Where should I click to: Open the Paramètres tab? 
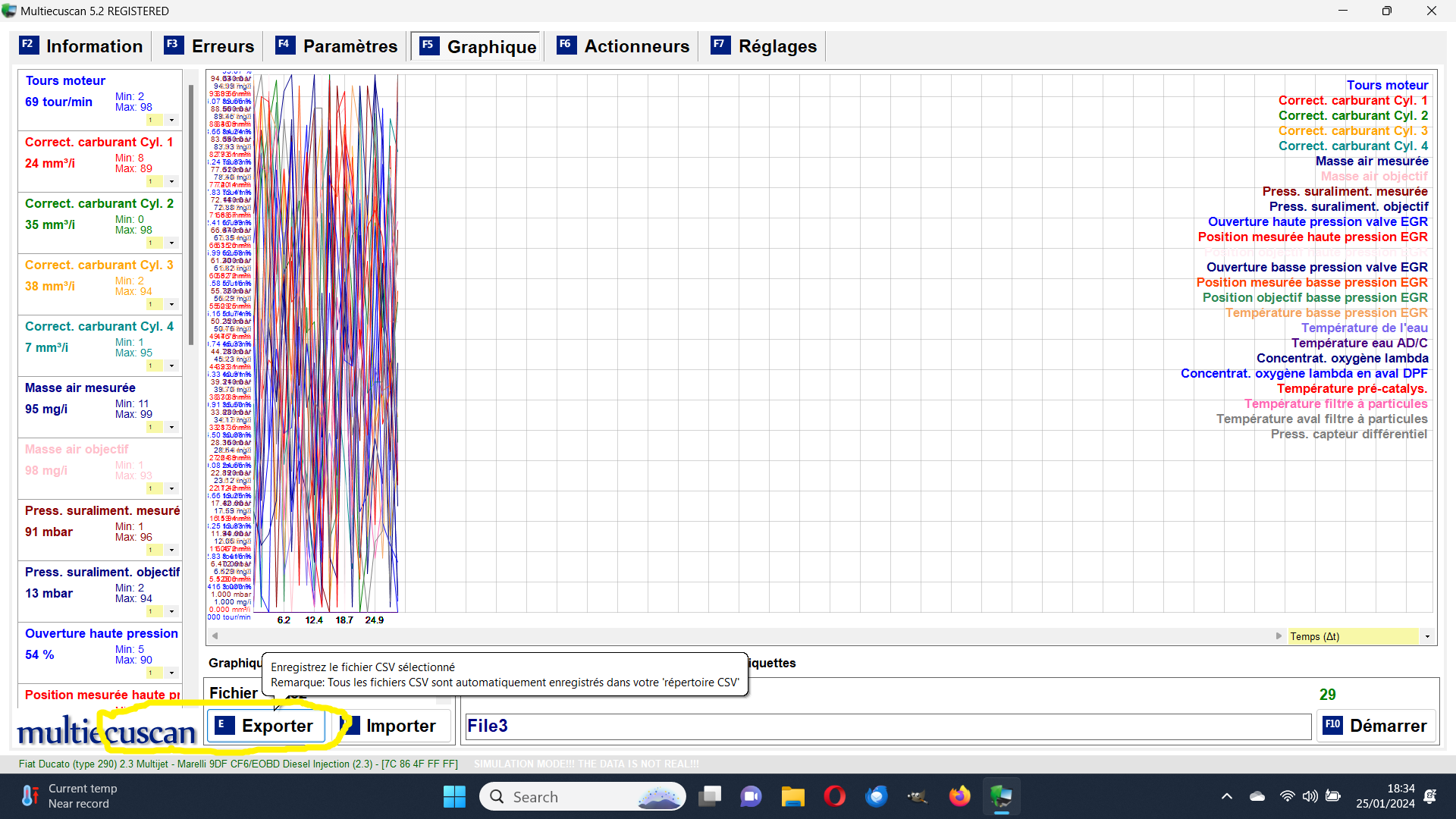336,46
